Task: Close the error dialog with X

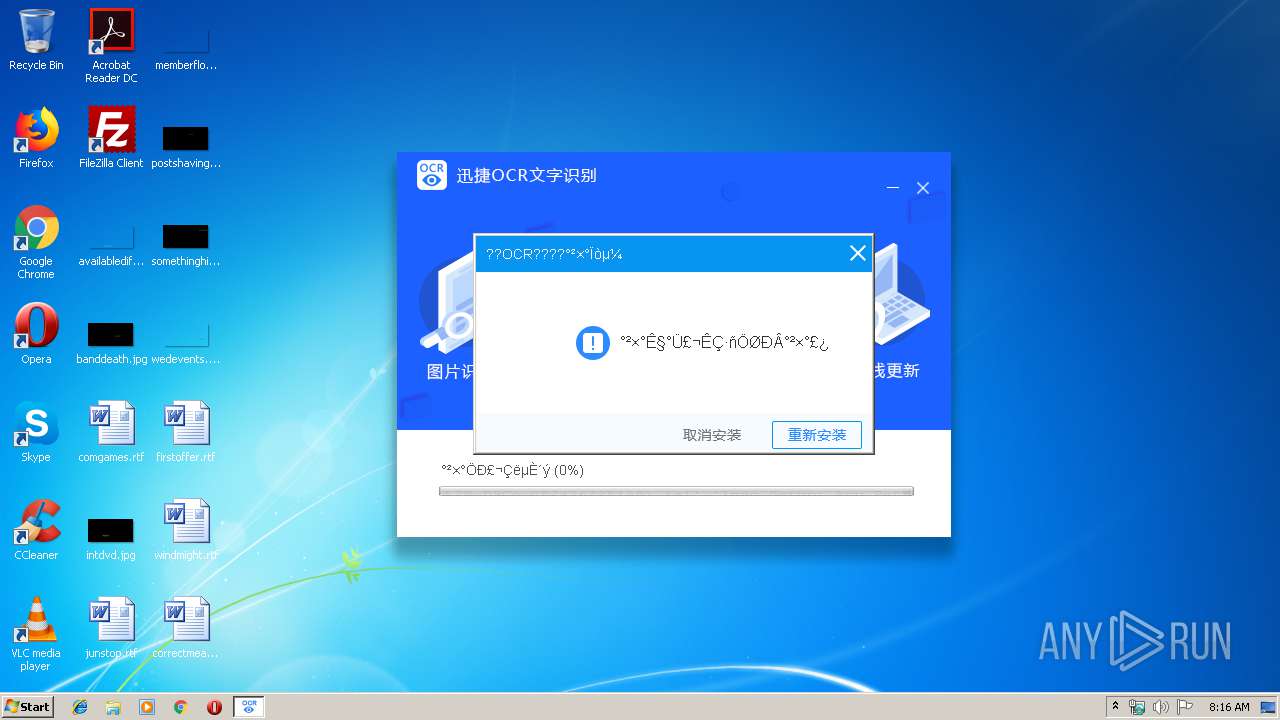Action: [x=857, y=254]
